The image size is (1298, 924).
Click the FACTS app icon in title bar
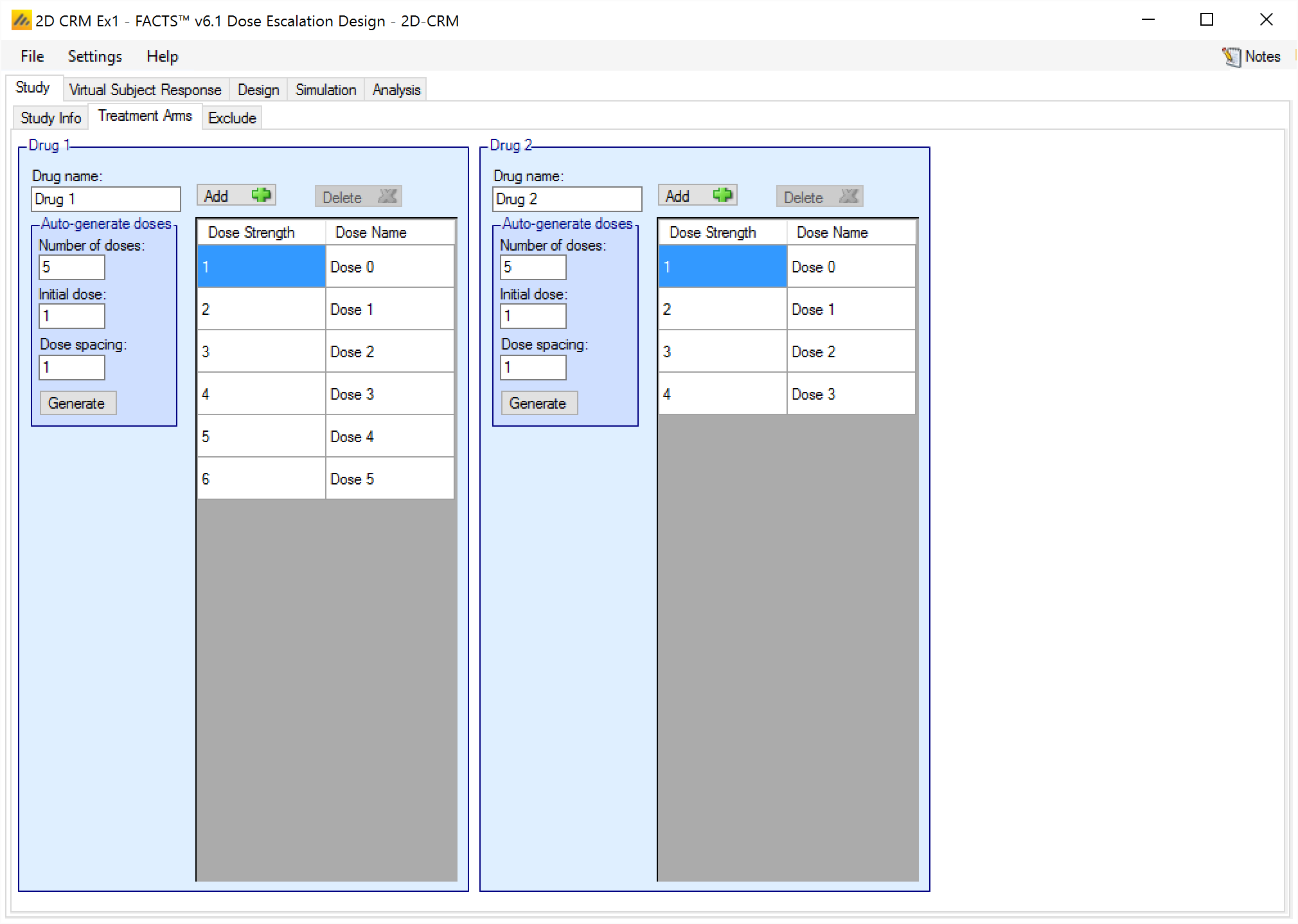pos(21,21)
